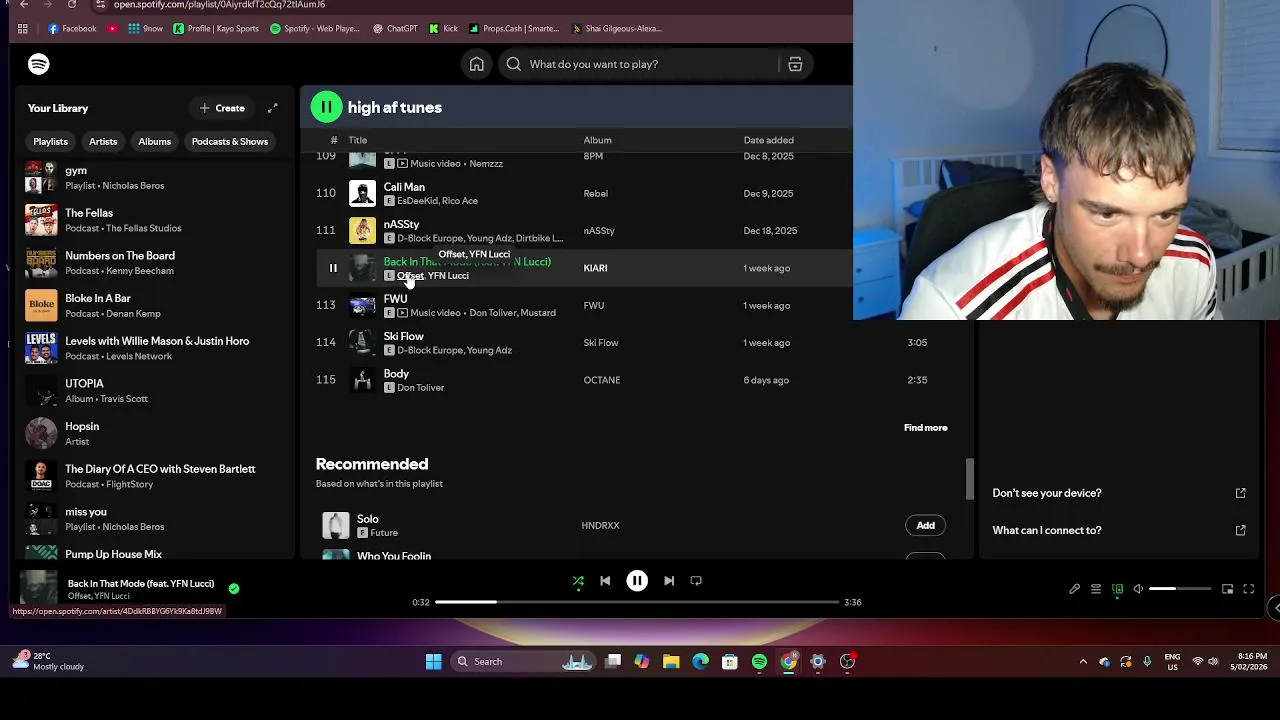Sort by the Album column header
The height and width of the screenshot is (720, 1280).
[x=597, y=140]
